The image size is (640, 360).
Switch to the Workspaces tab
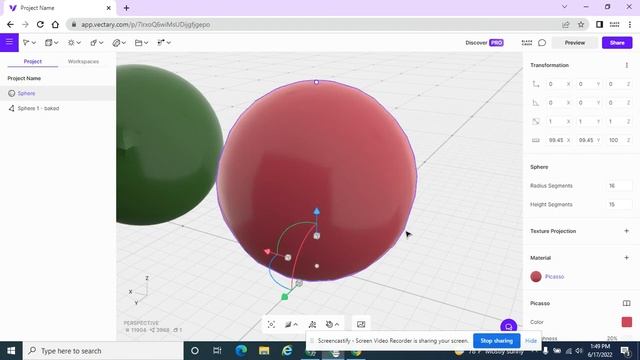point(83,61)
